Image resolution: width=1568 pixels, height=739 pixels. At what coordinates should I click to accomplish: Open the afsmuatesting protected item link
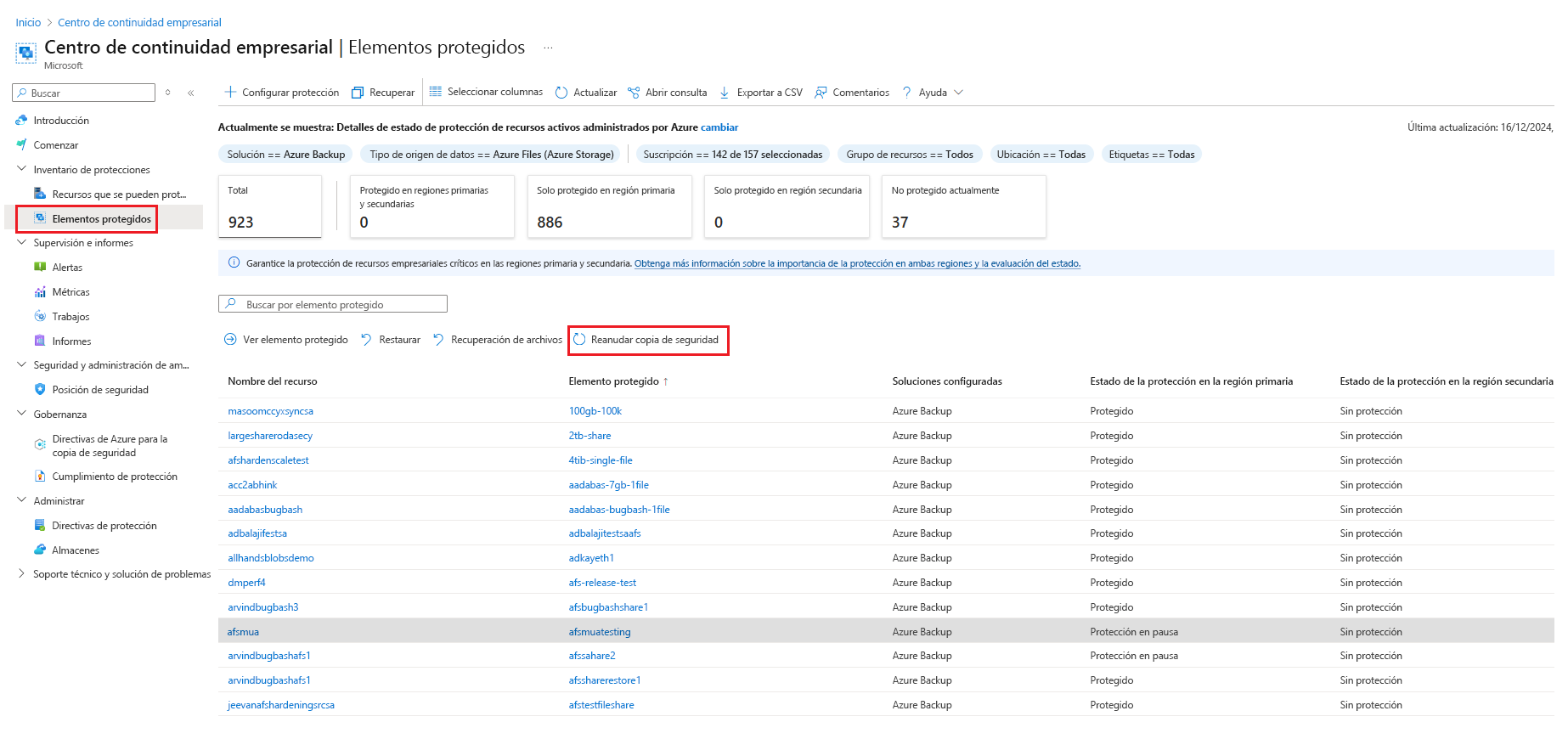(600, 632)
